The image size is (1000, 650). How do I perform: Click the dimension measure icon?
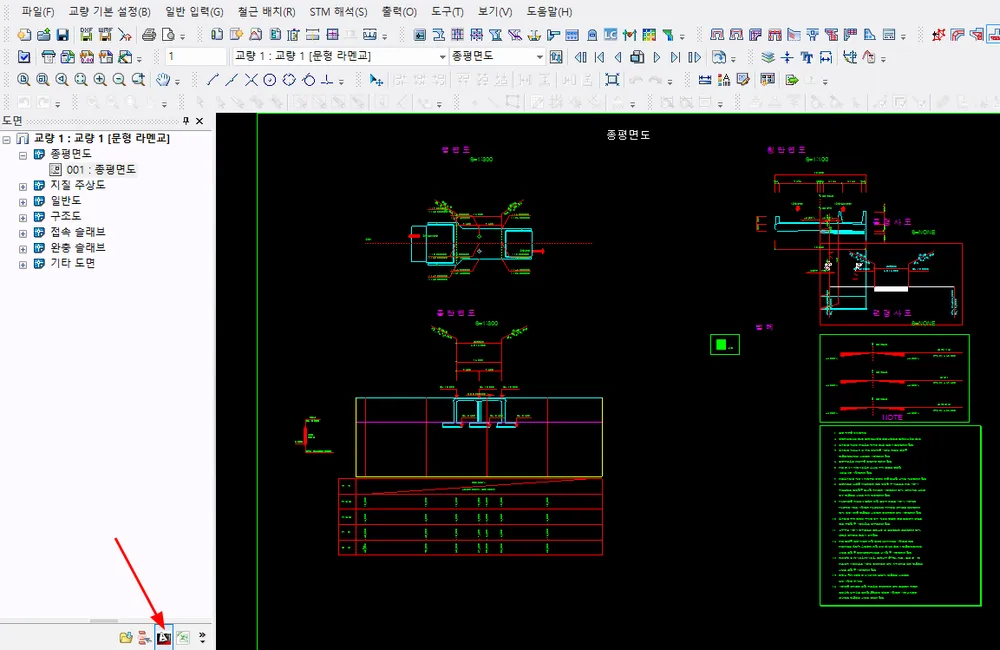click(x=705, y=80)
